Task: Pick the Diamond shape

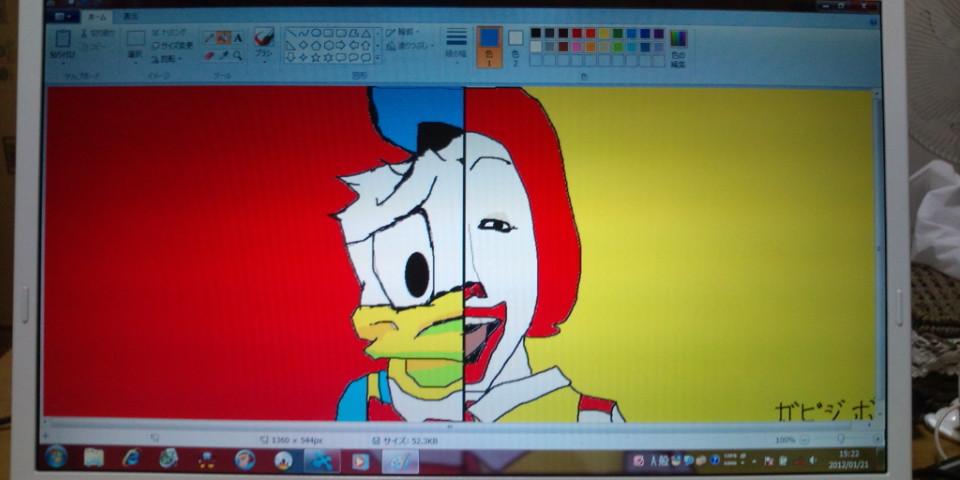Action: (x=304, y=45)
